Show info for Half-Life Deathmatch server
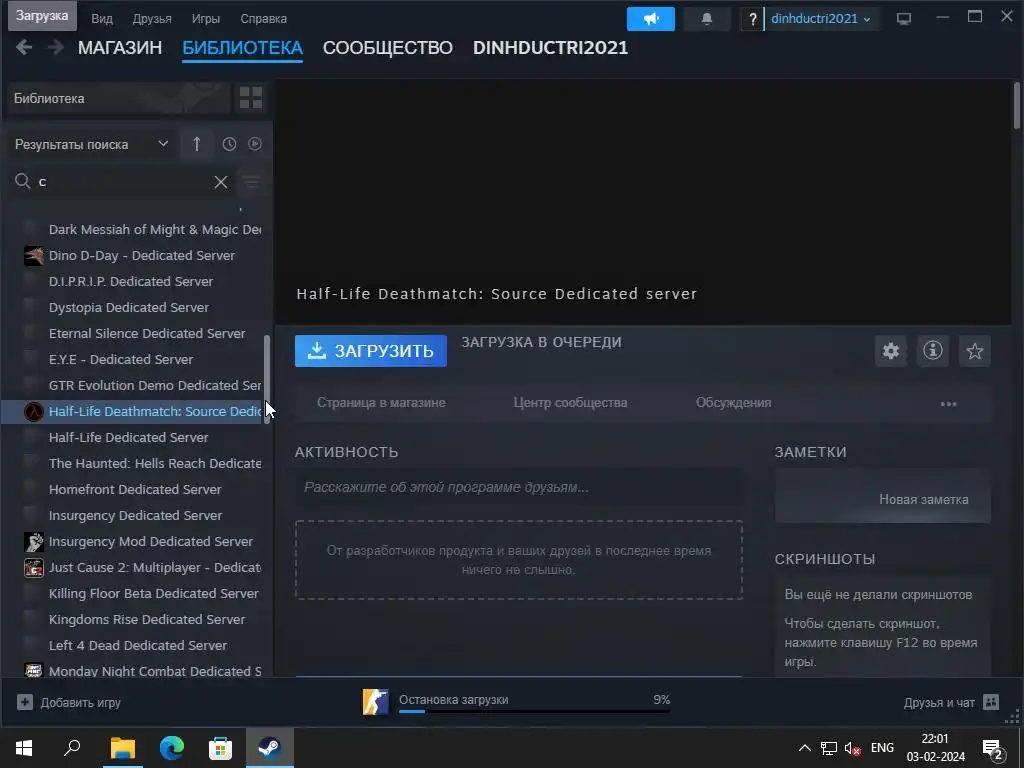Image resolution: width=1024 pixels, height=768 pixels. (933, 351)
